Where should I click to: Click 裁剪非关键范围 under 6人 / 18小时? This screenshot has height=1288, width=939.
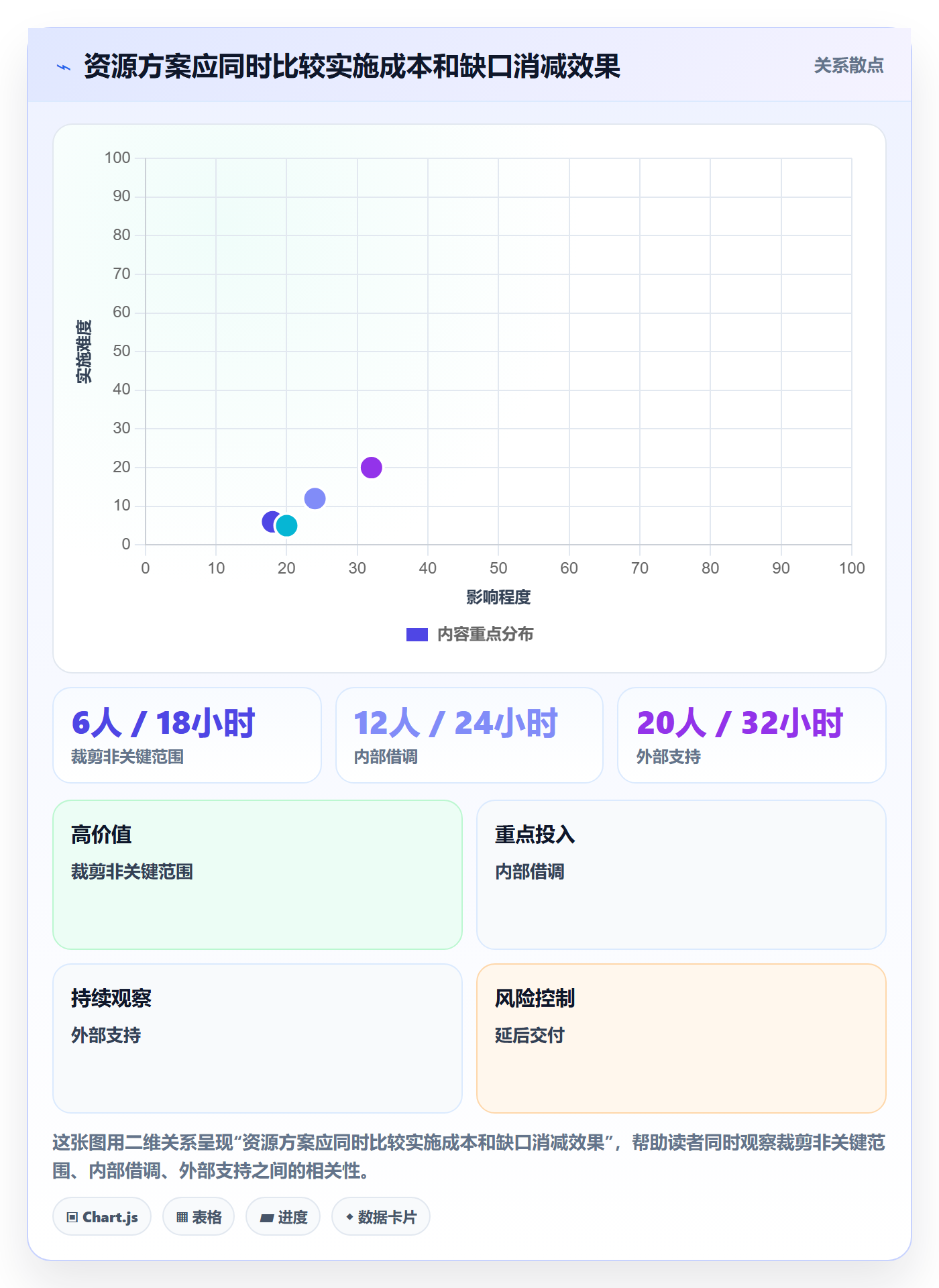[127, 757]
